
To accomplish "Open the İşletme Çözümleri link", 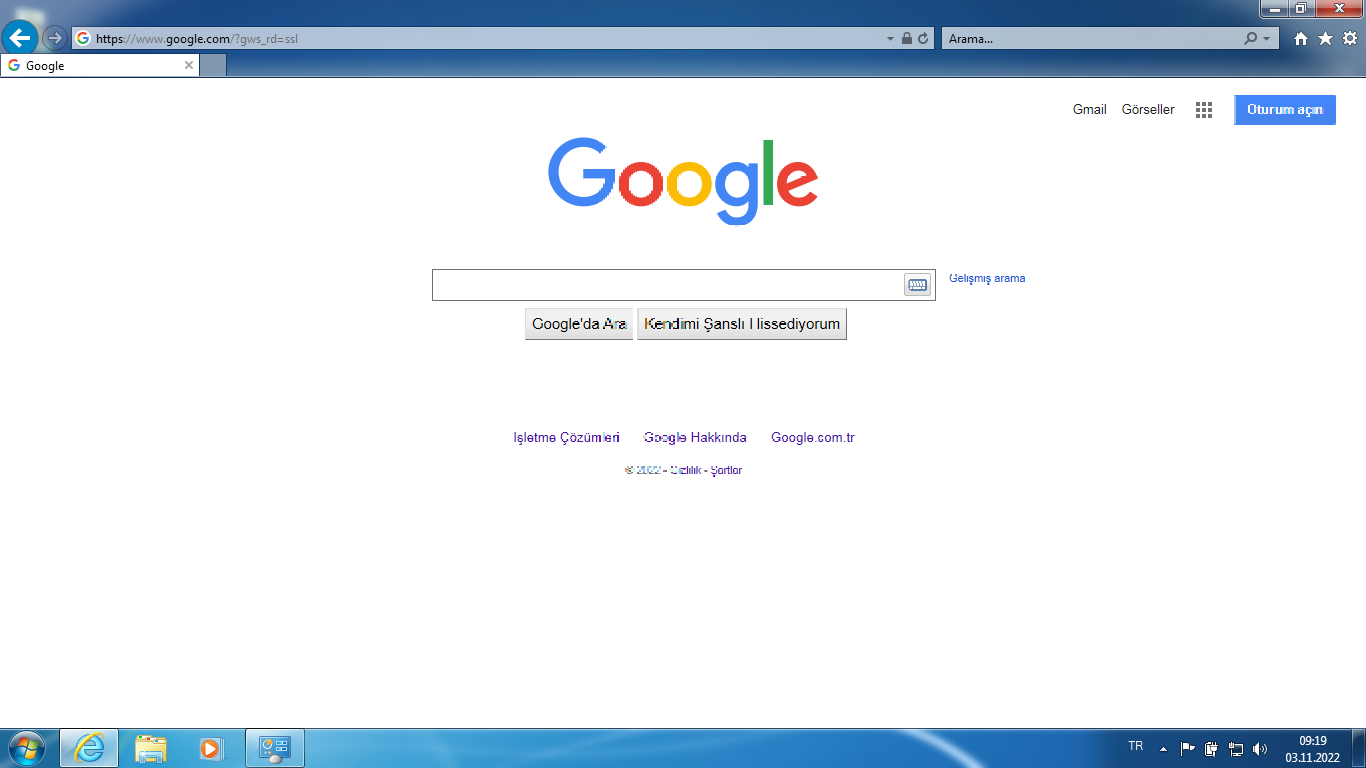I will tap(567, 438).
